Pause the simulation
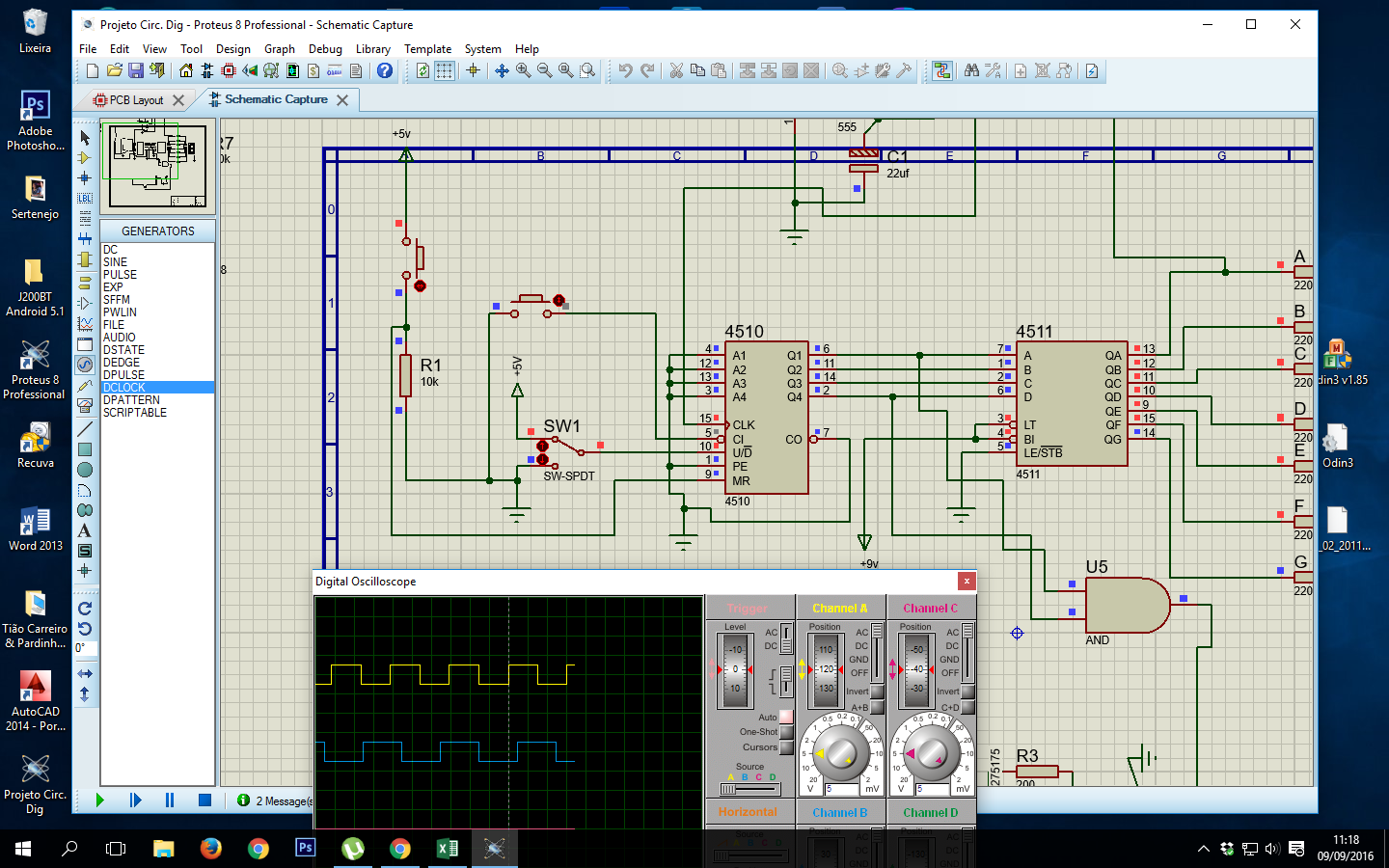This screenshot has width=1389, height=868. tap(170, 800)
